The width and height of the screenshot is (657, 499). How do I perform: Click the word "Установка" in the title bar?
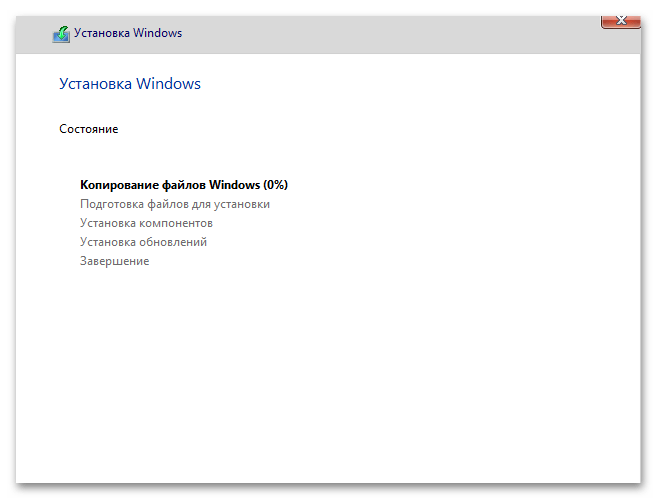tap(104, 33)
